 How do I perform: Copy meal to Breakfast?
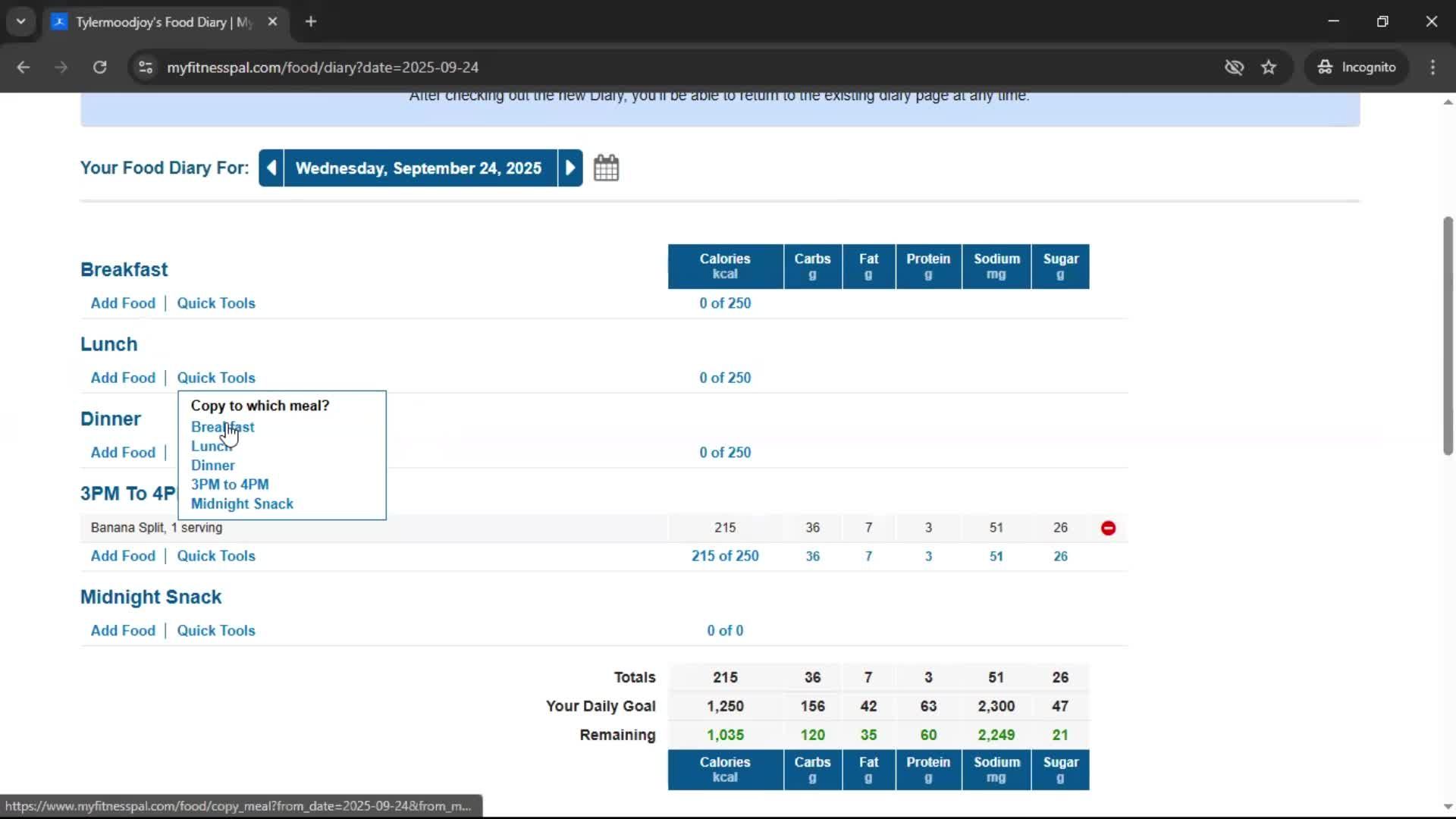(x=222, y=427)
